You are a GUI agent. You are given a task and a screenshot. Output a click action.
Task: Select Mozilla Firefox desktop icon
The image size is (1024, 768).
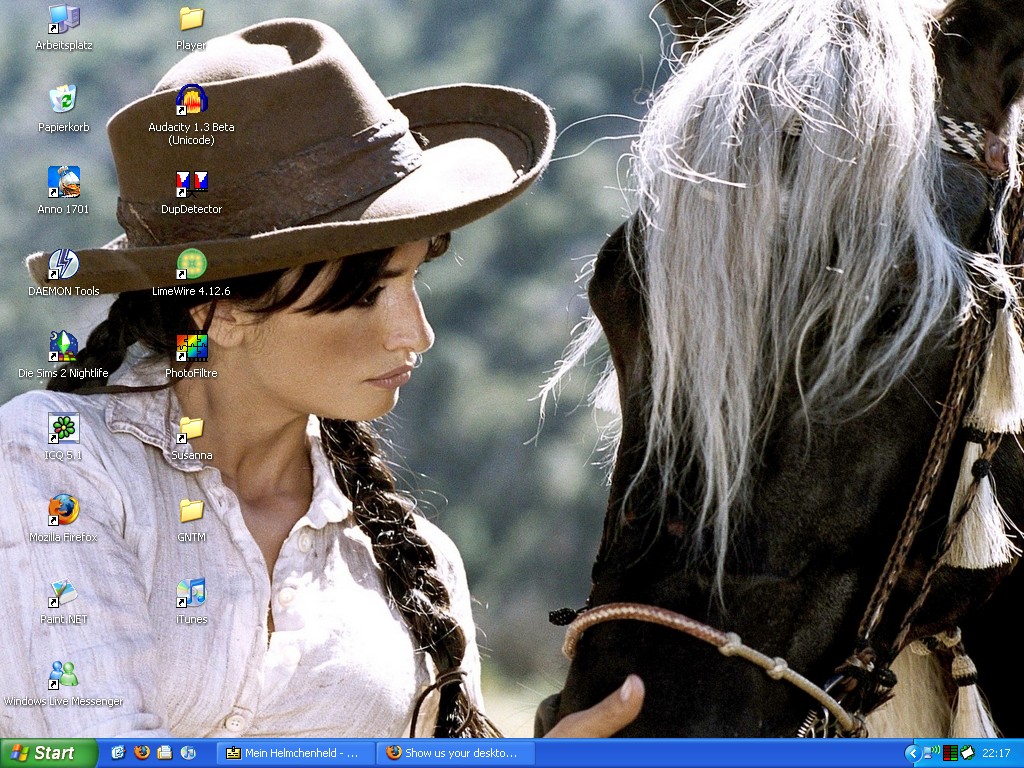pyautogui.click(x=64, y=510)
